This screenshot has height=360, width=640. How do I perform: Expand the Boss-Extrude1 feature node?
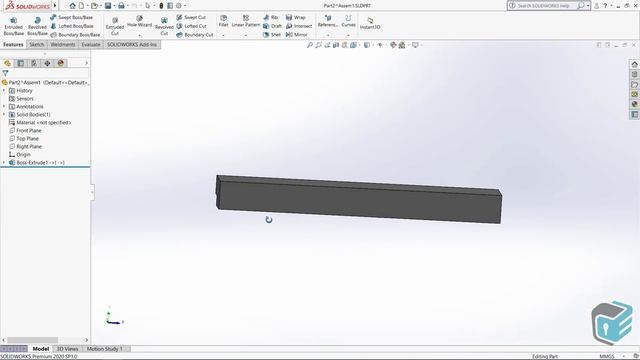4,162
